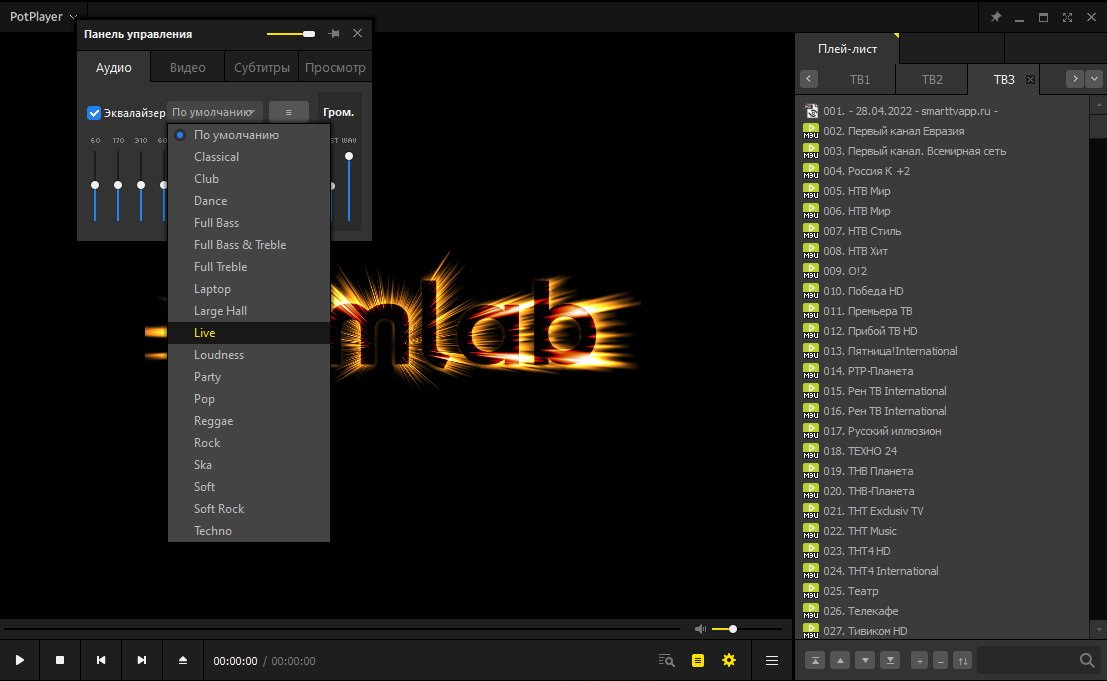Viewport: 1107px width, 681px height.
Task: Move playlist item to the top
Action: click(815, 660)
